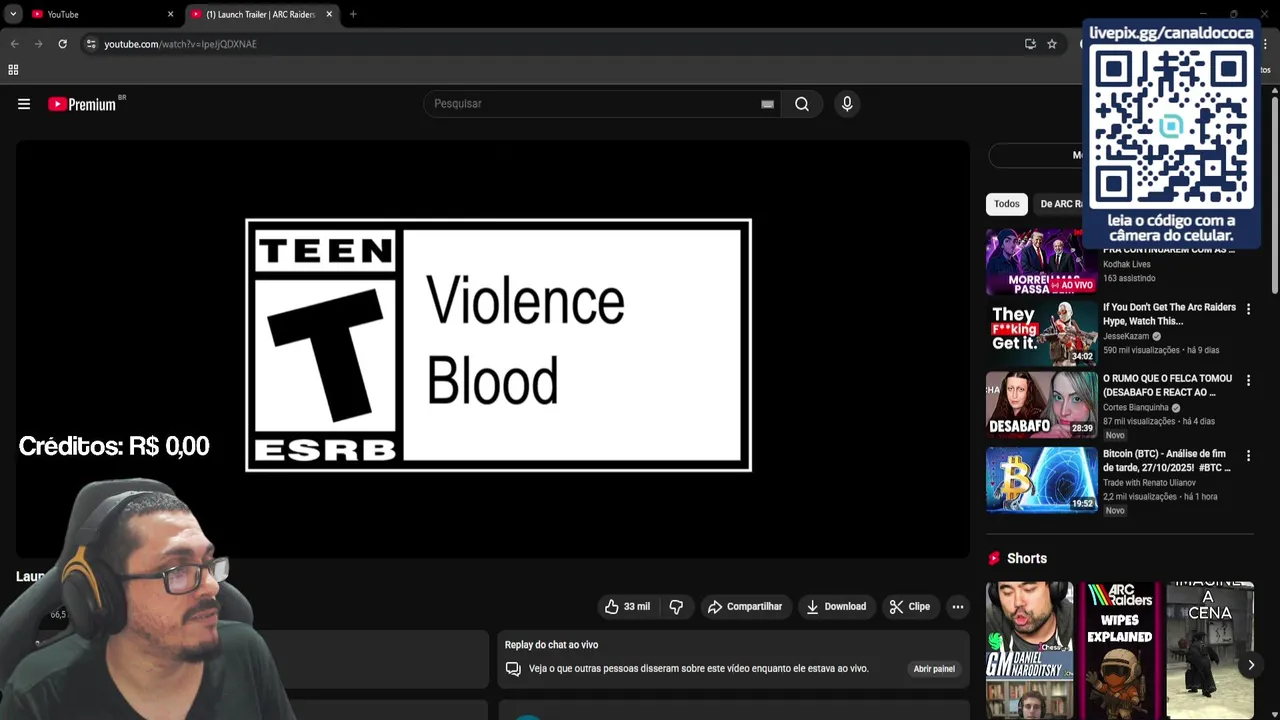1280x720 pixels.
Task: Reload the page with refresh icon
Action: (62, 44)
